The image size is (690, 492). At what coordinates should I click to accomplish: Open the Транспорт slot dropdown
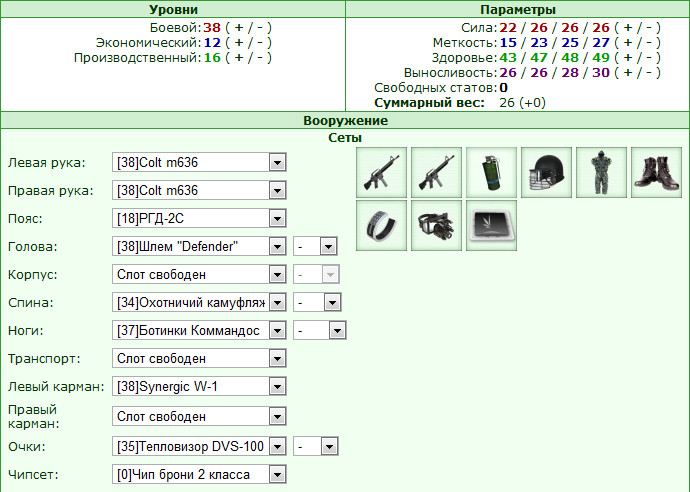point(199,358)
